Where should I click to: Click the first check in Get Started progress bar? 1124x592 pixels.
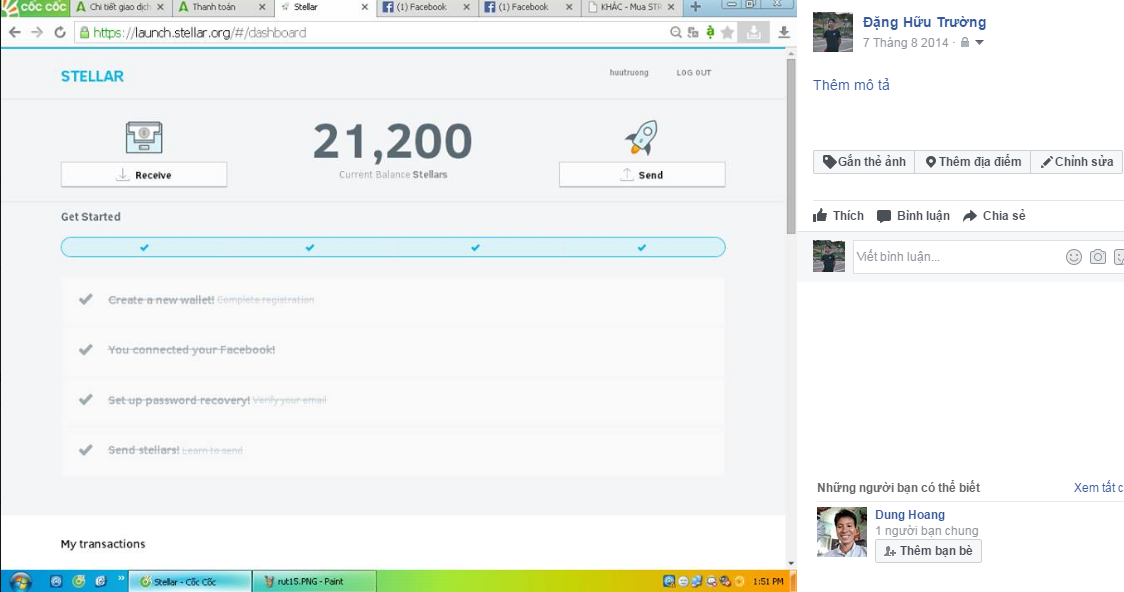click(144, 247)
